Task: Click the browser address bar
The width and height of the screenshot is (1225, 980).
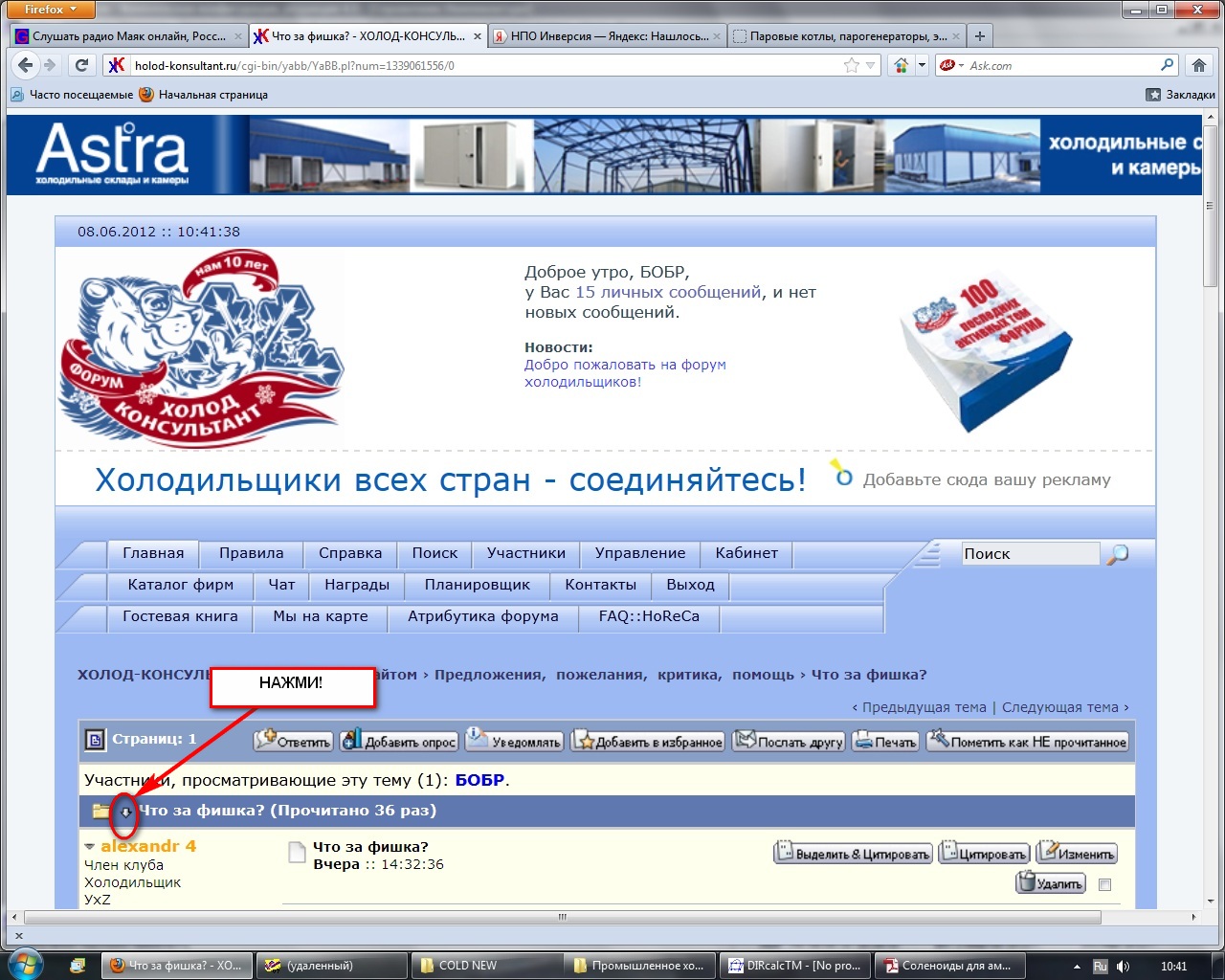Action: (479, 65)
